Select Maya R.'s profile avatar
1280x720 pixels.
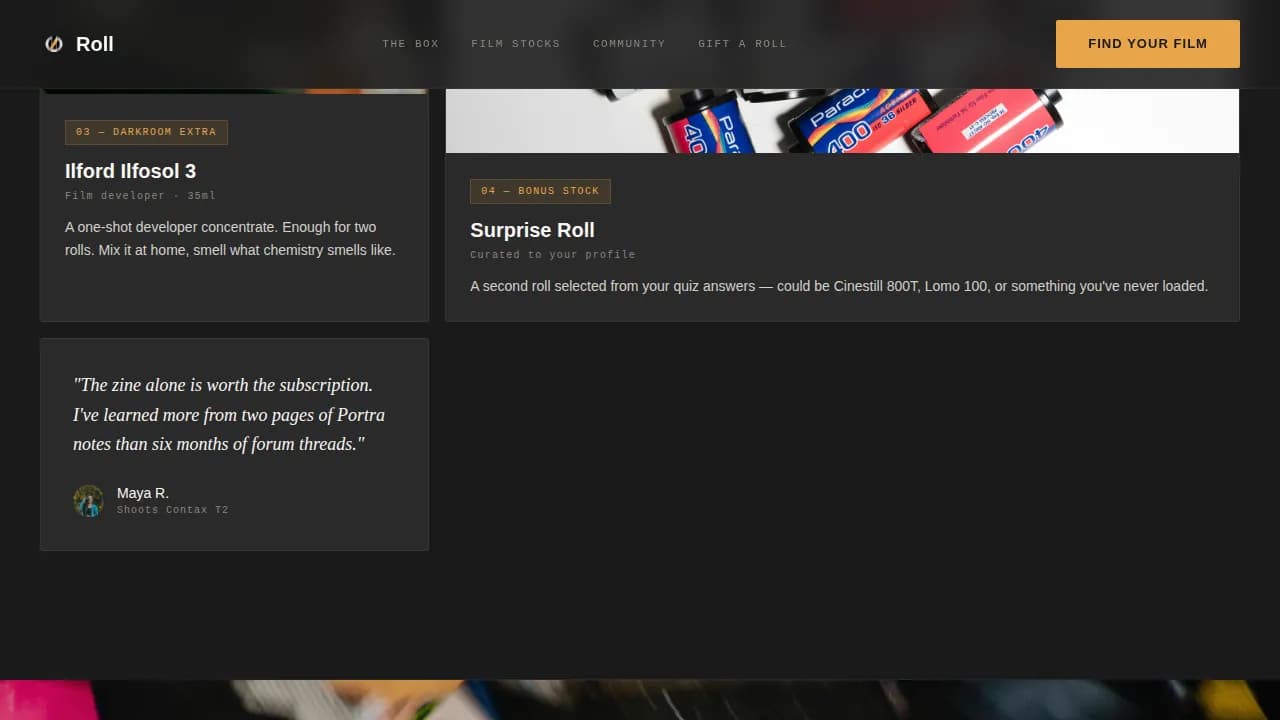coord(89,501)
